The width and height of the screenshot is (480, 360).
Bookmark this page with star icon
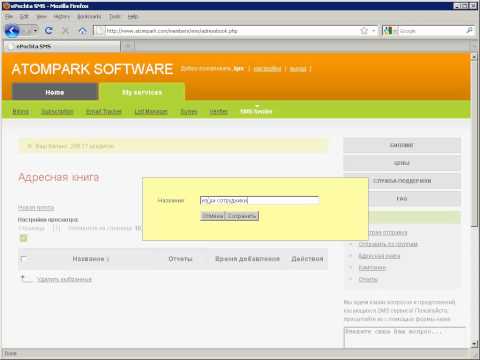[364, 31]
